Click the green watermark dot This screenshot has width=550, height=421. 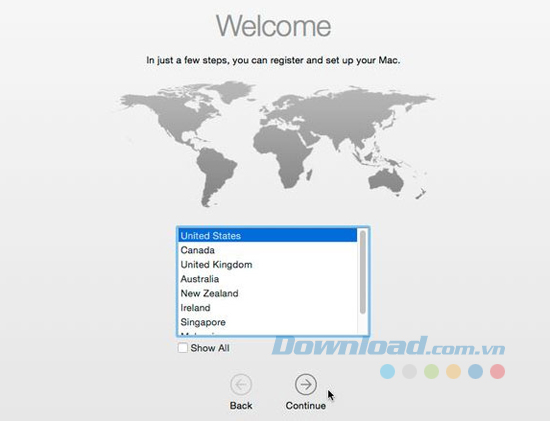431,372
